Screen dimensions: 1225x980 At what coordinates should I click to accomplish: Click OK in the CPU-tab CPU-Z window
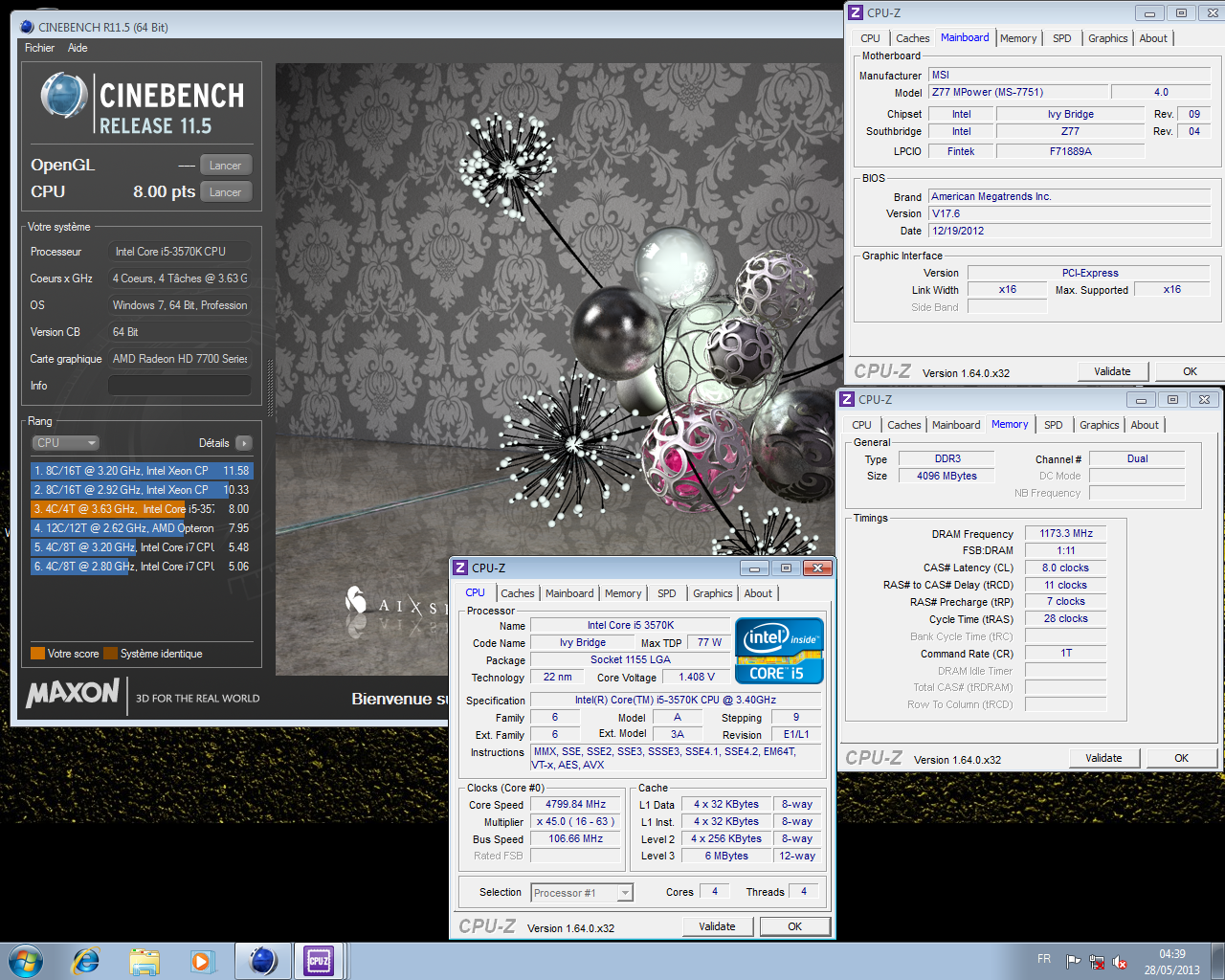tap(794, 926)
